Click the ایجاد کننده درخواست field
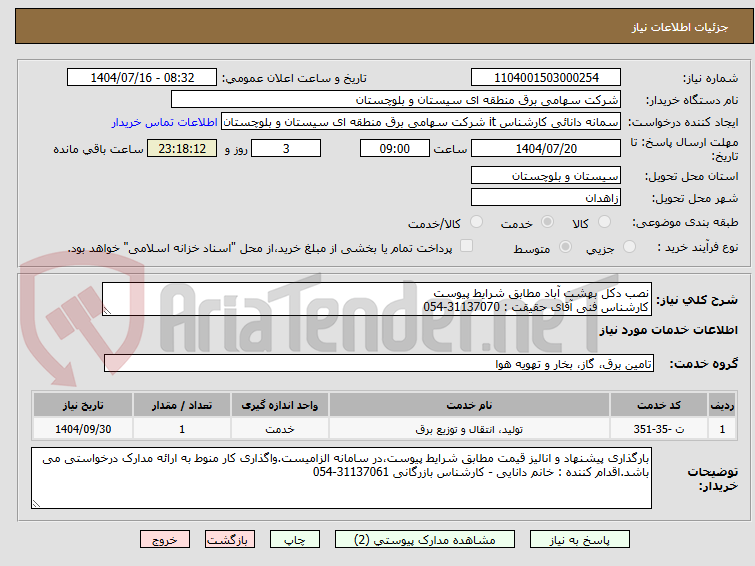This screenshot has height=566, width=755. coord(420,122)
